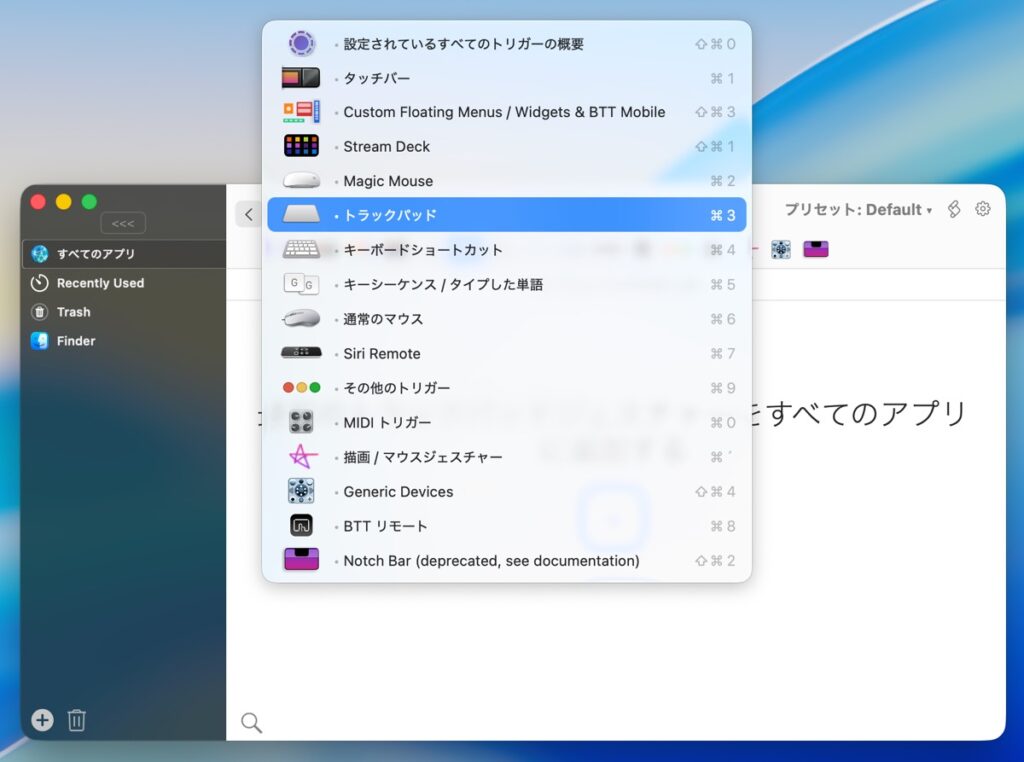
Task: Click the back chevron button
Action: click(249, 214)
